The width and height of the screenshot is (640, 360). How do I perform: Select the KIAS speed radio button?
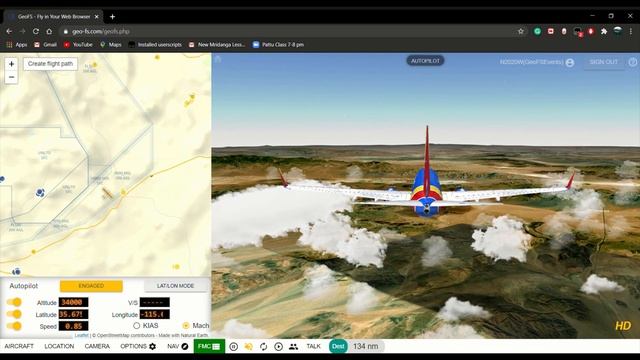(x=136, y=326)
